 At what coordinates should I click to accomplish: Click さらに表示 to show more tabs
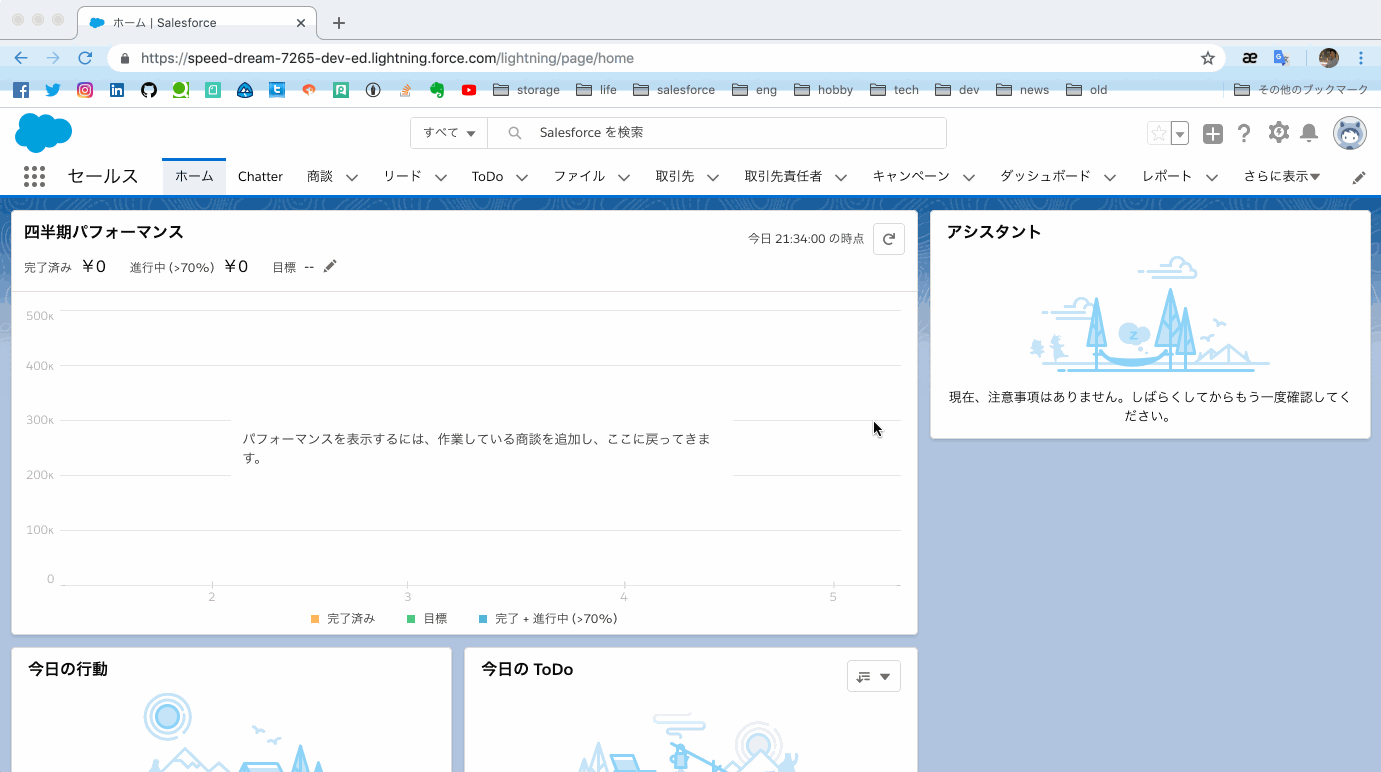pyautogui.click(x=1281, y=176)
